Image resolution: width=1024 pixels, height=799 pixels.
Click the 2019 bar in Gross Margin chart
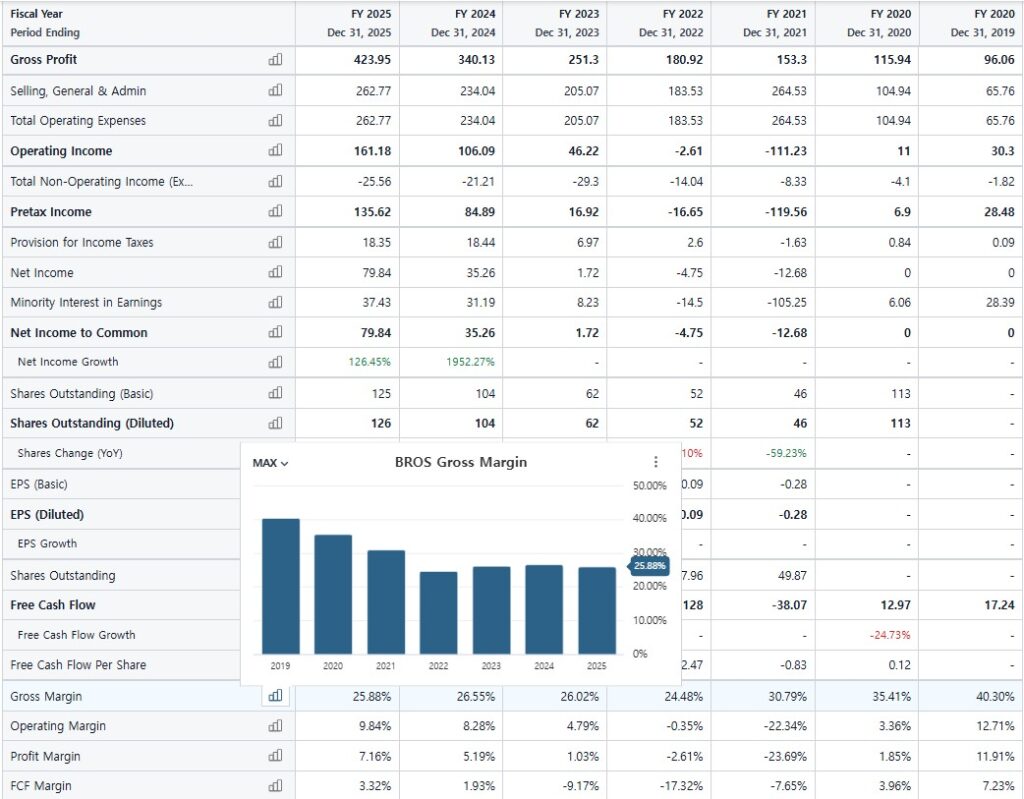coord(280,586)
